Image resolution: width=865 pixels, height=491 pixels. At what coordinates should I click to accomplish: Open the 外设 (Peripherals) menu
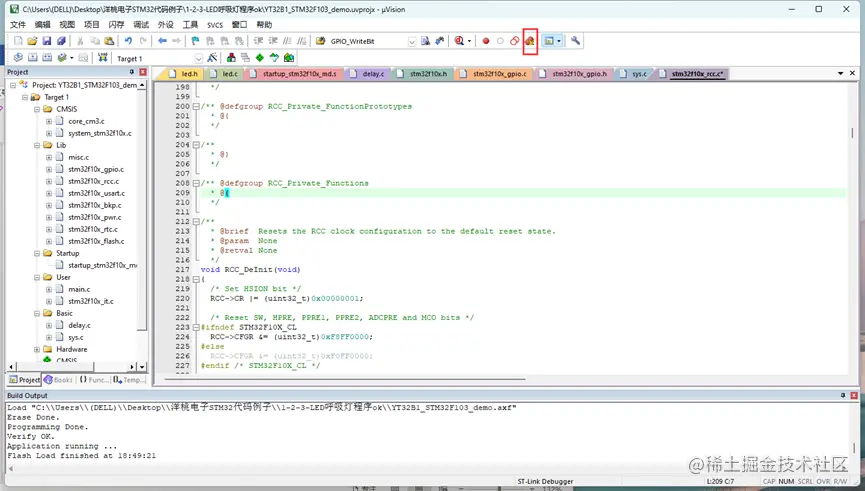coord(165,25)
